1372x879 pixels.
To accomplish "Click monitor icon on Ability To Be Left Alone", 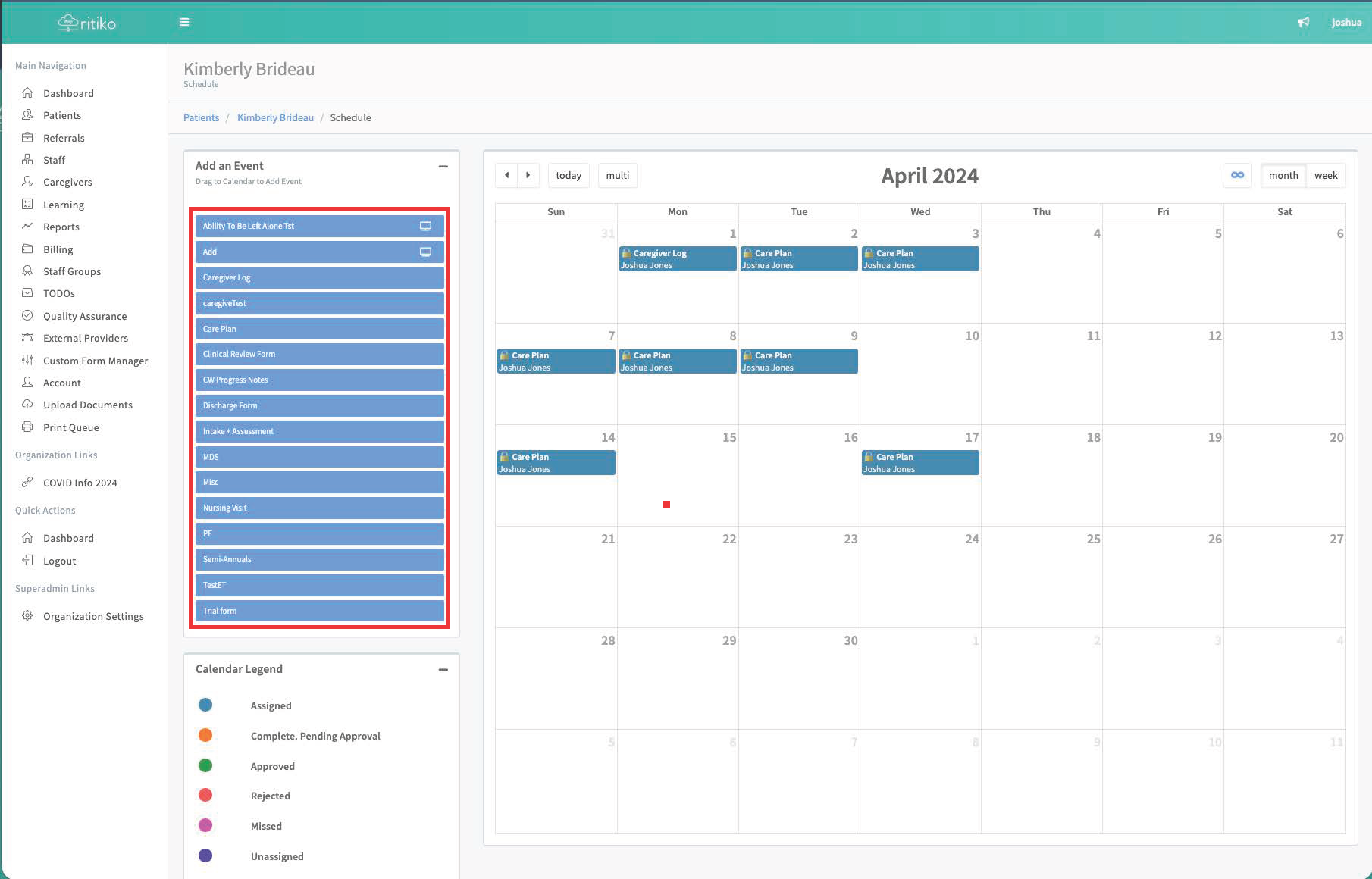I will pos(425,226).
